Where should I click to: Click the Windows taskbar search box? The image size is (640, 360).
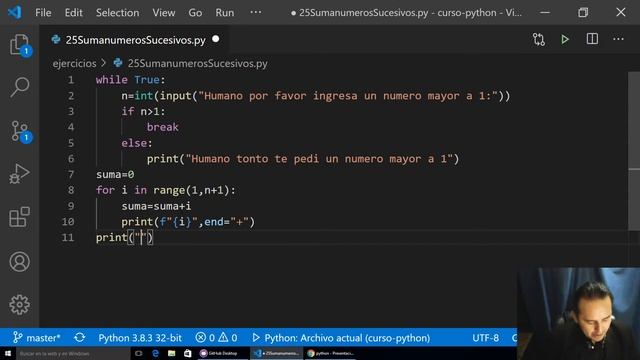(73, 353)
